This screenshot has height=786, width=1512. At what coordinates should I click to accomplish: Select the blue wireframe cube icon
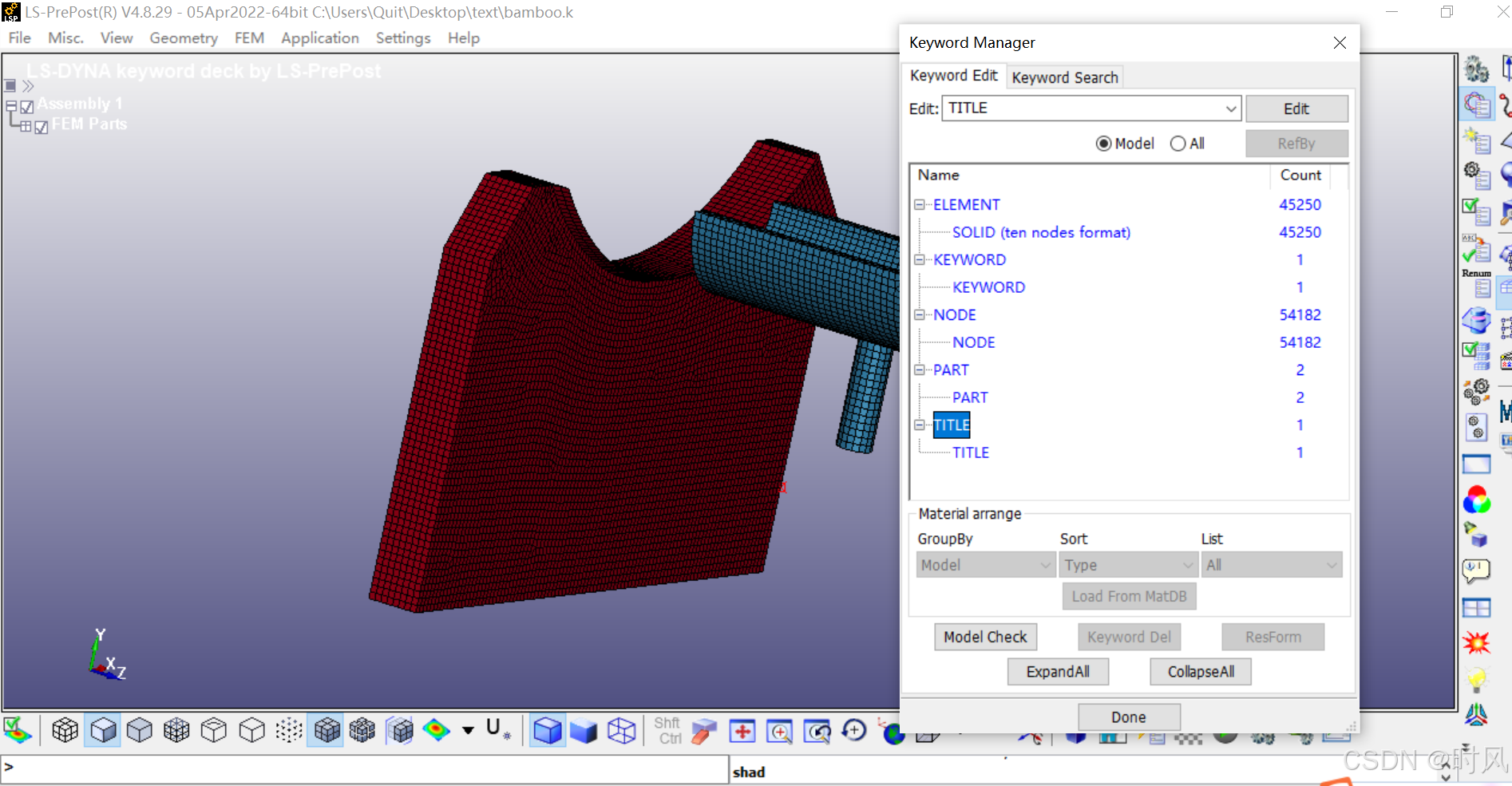pyautogui.click(x=621, y=730)
